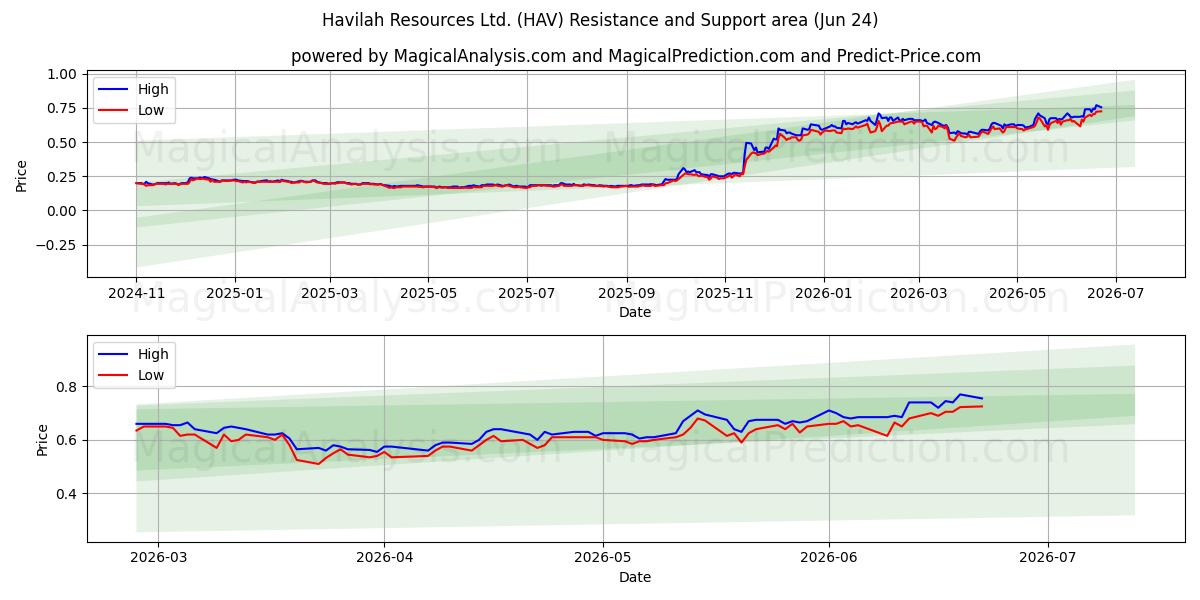This screenshot has height=600, width=1200.
Task: Click the 2026-06 tick label on bottom chart
Action: tap(829, 559)
